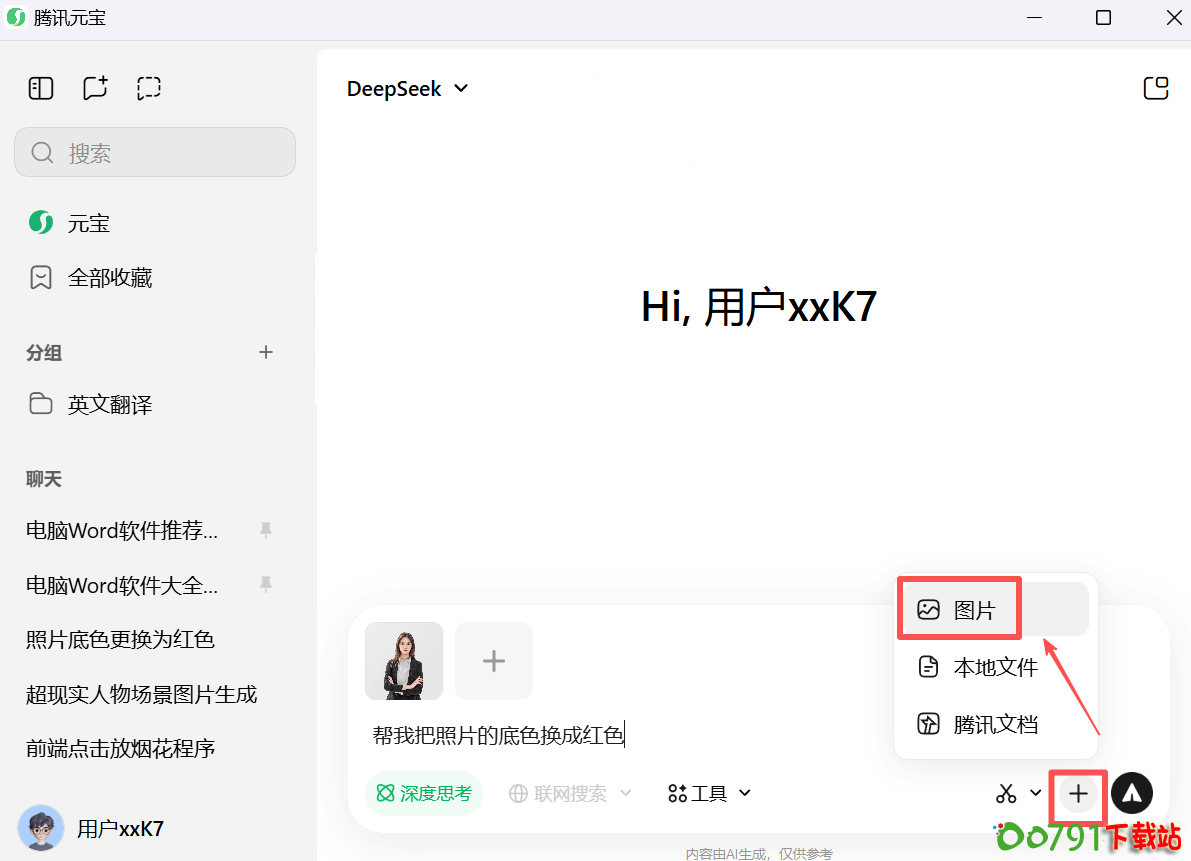1191x861 pixels.
Task: Choose 本地文件 from the upload menu
Action: [x=995, y=667]
